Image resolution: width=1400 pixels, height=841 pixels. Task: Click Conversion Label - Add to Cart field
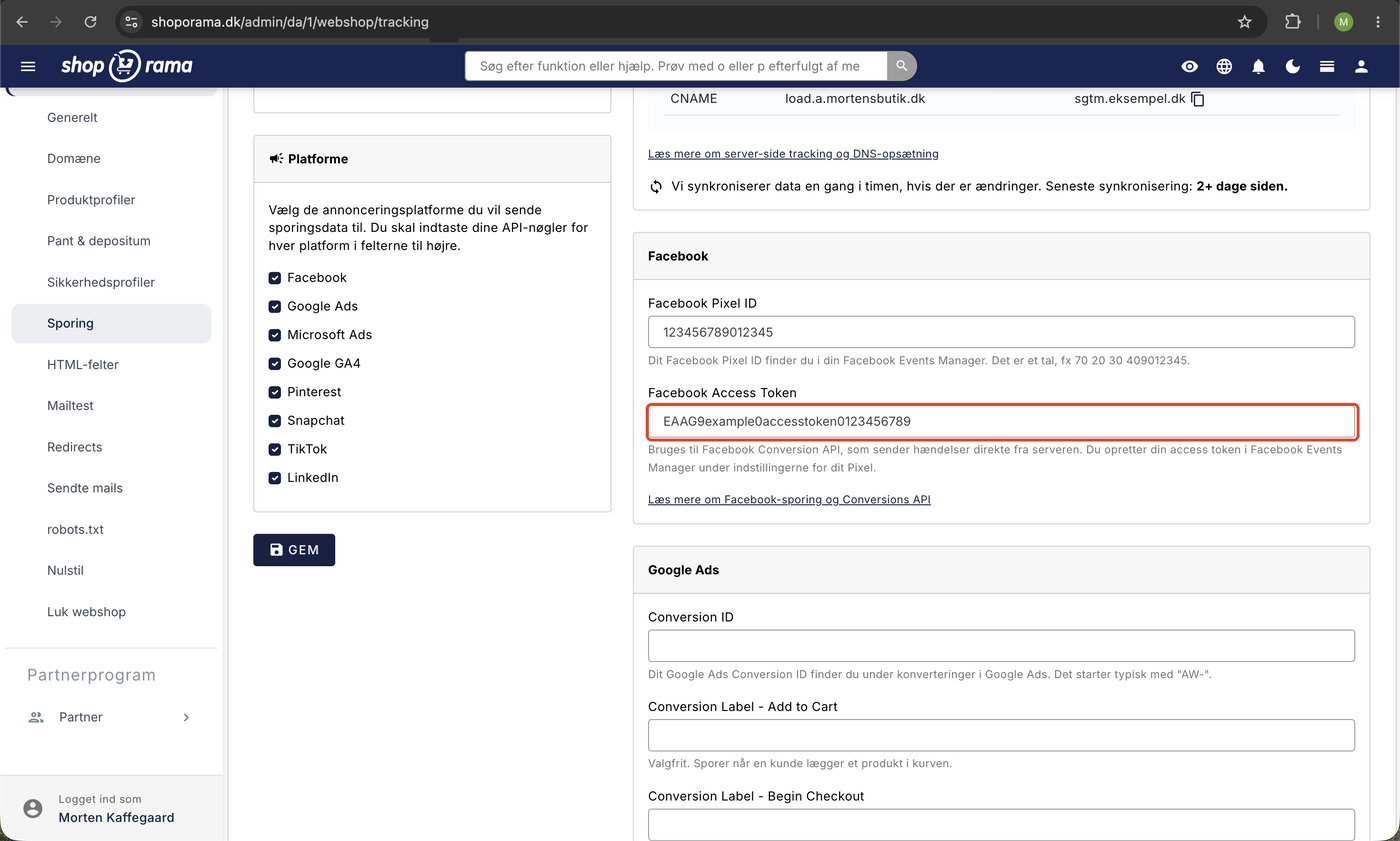pyautogui.click(x=1001, y=735)
